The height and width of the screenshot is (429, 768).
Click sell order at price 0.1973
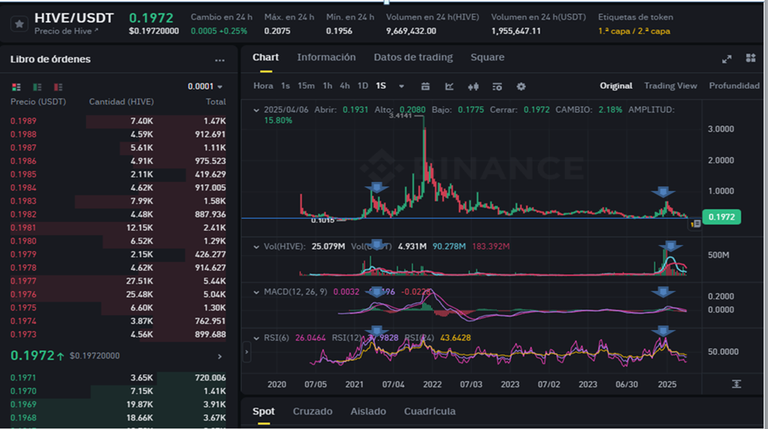click(x=118, y=334)
